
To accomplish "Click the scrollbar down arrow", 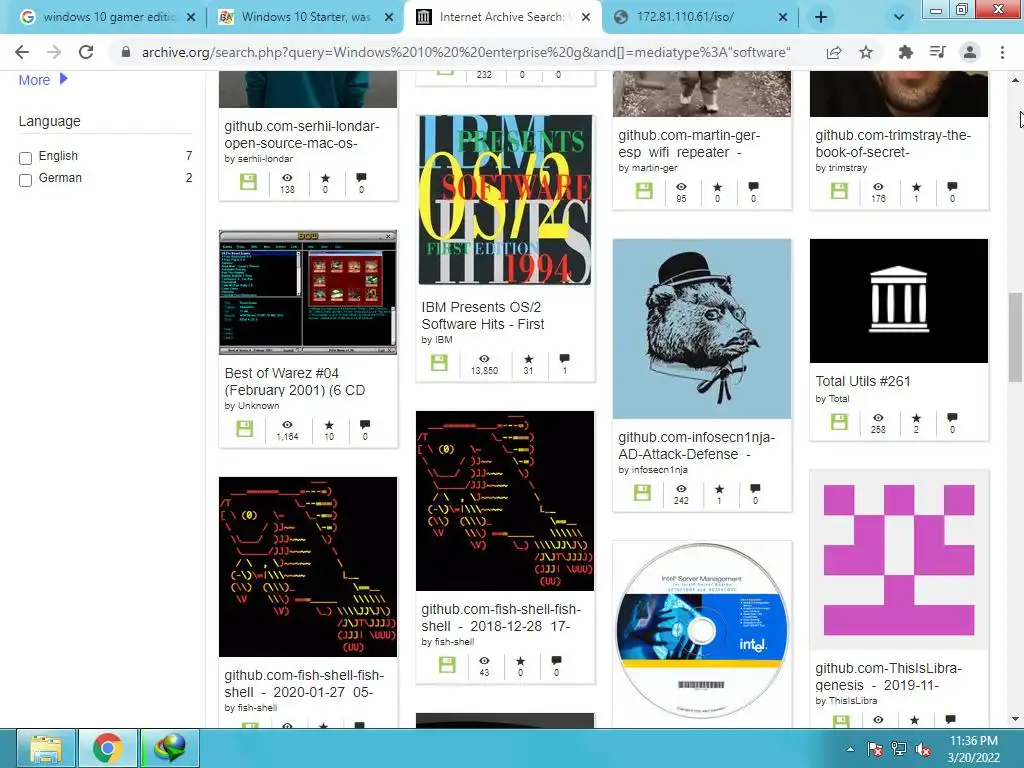I will [x=1015, y=719].
